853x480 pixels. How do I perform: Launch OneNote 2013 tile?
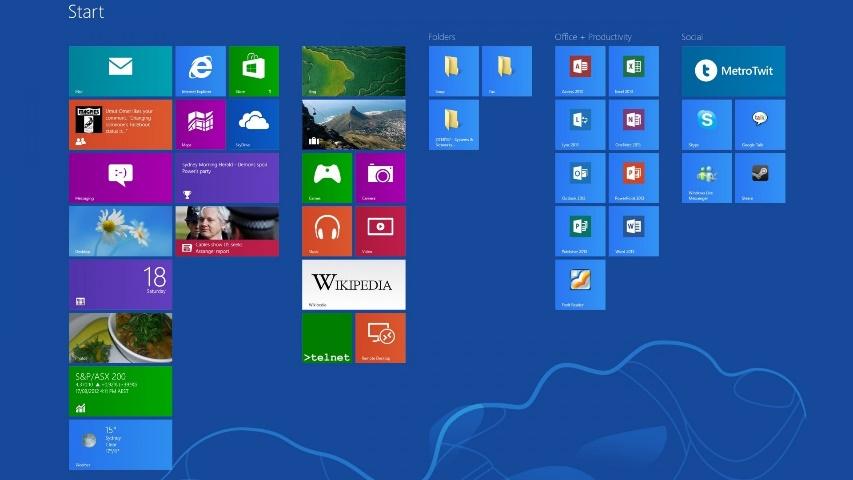633,125
